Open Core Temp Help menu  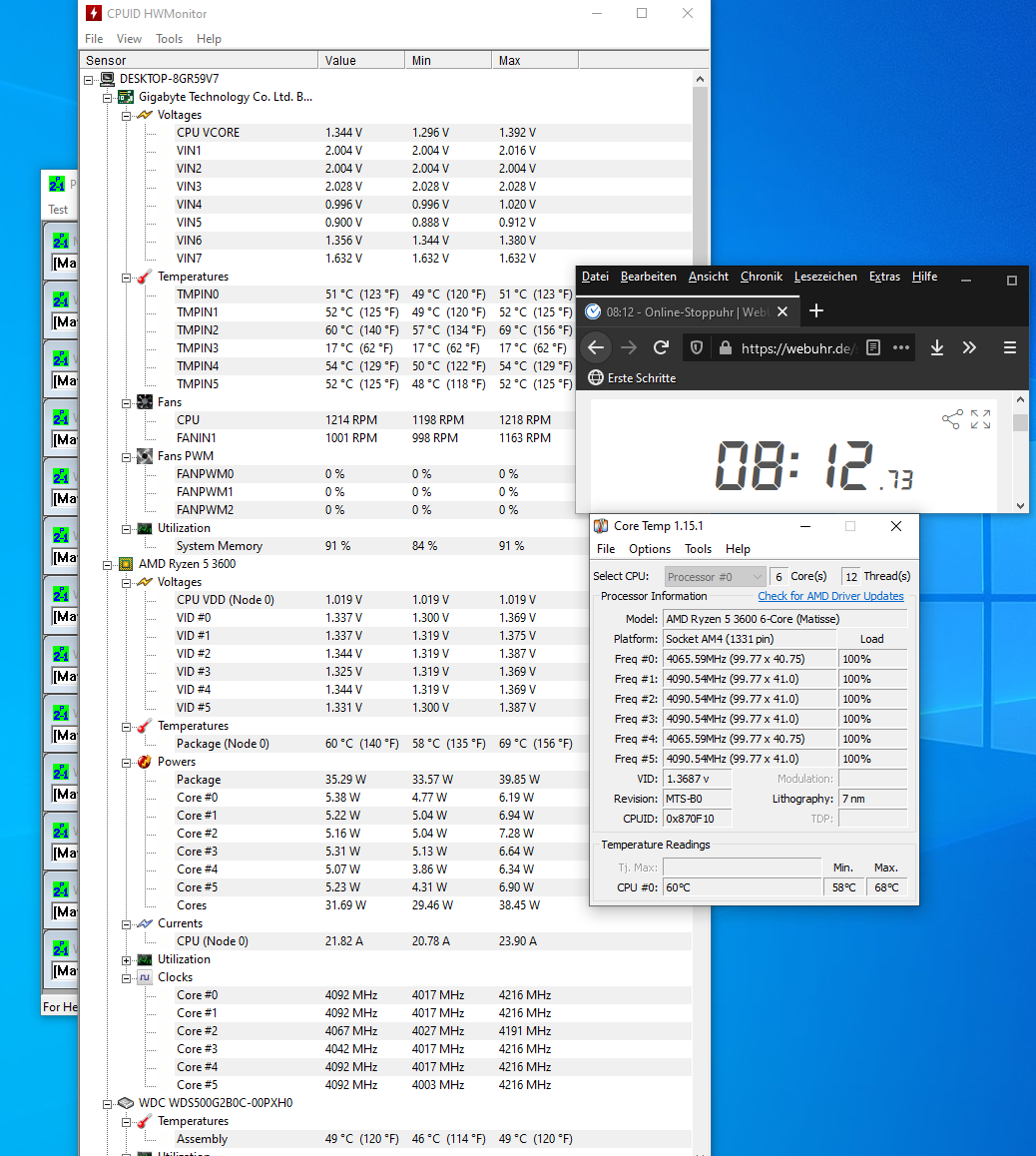tap(738, 549)
